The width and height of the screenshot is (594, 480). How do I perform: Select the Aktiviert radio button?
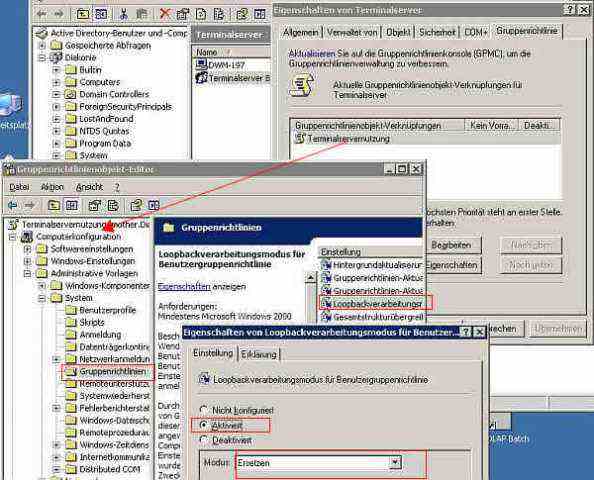click(204, 425)
